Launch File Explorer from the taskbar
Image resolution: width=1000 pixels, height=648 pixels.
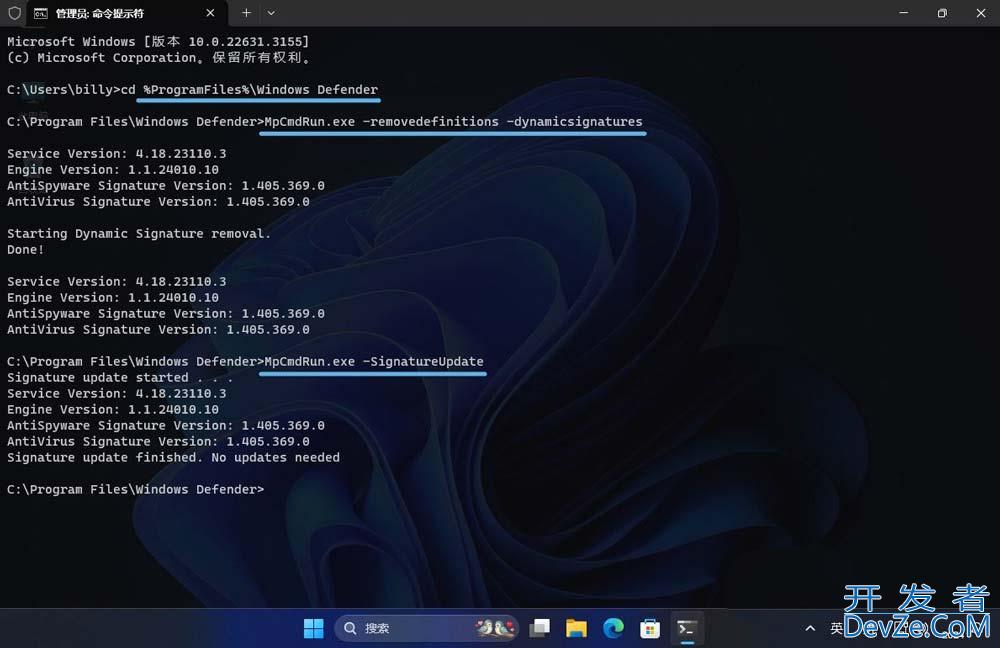coord(576,628)
